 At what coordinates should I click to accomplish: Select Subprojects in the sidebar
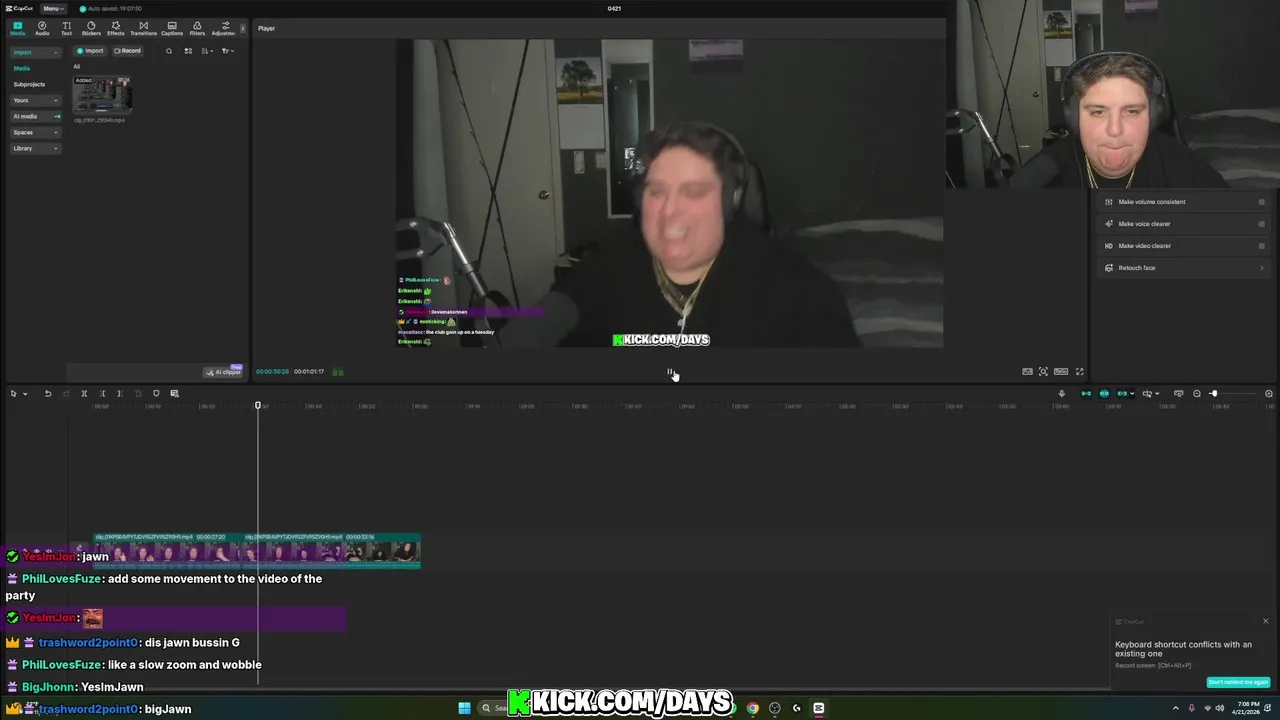coord(29,84)
